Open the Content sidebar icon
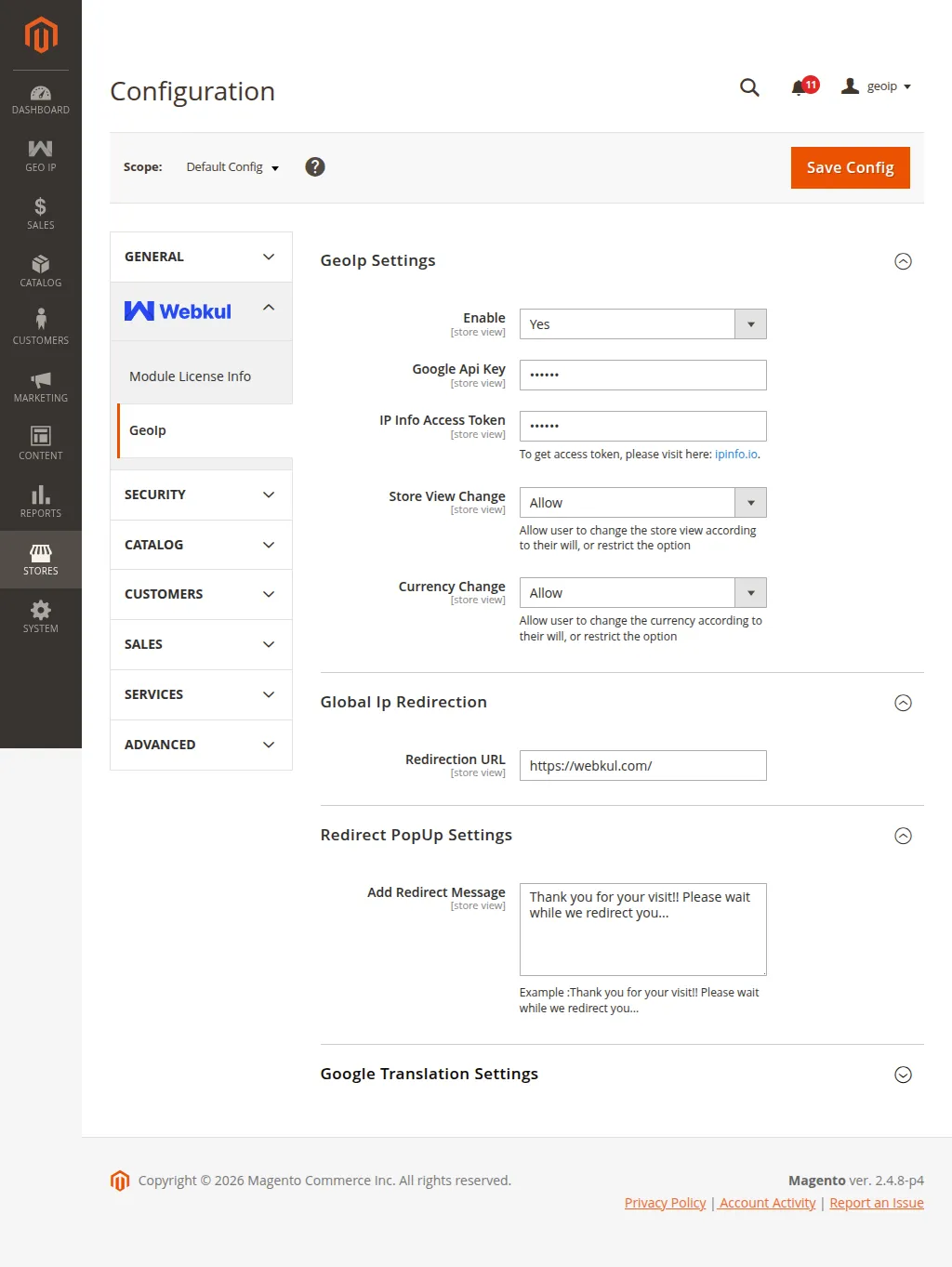The height and width of the screenshot is (1267, 952). coord(41,444)
